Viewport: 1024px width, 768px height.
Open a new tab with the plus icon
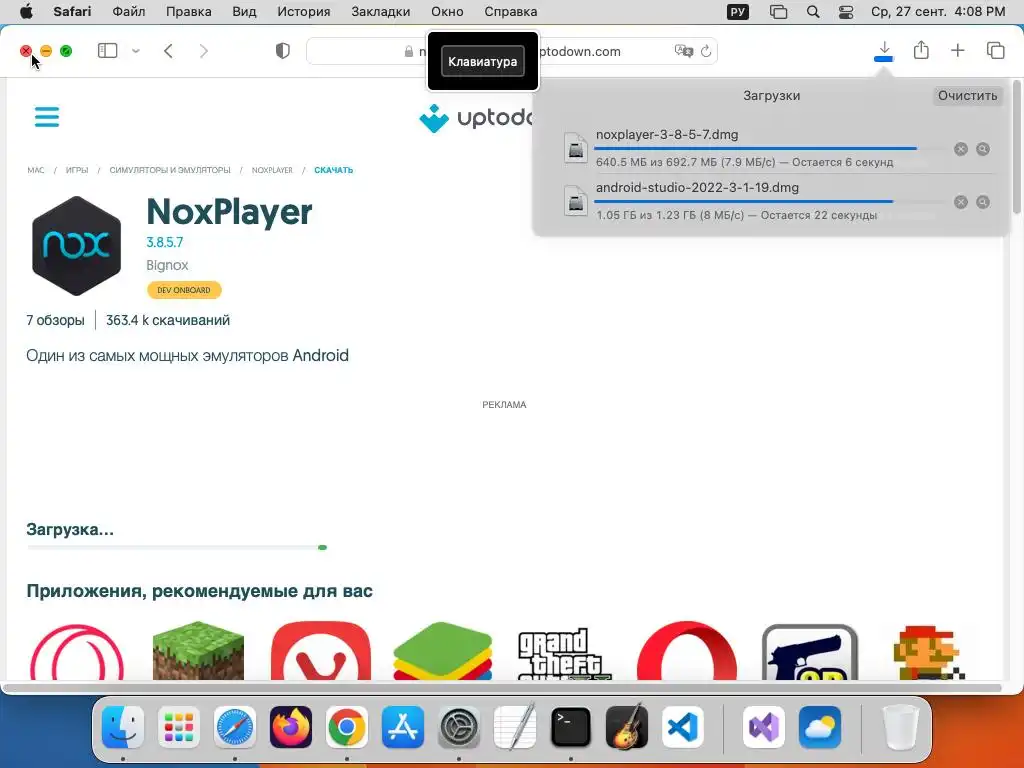[957, 50]
